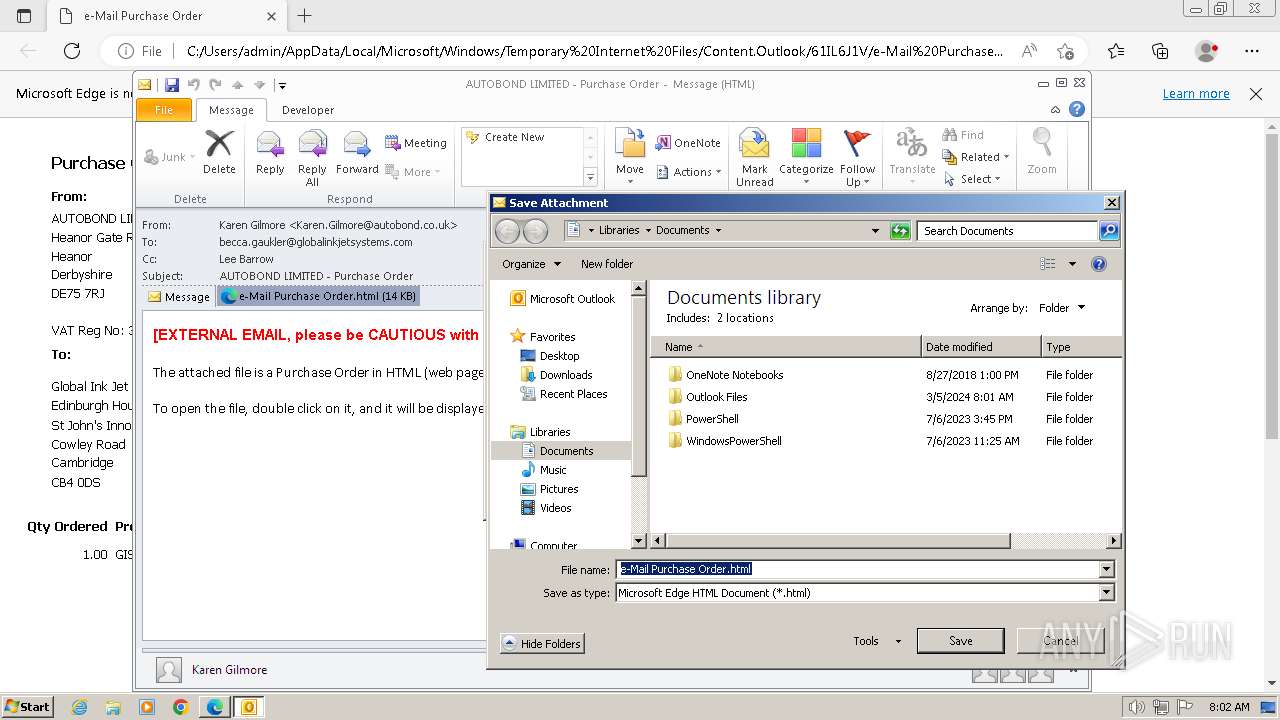
Task: Click Delete icon in Outlook ribbon
Action: (x=219, y=144)
